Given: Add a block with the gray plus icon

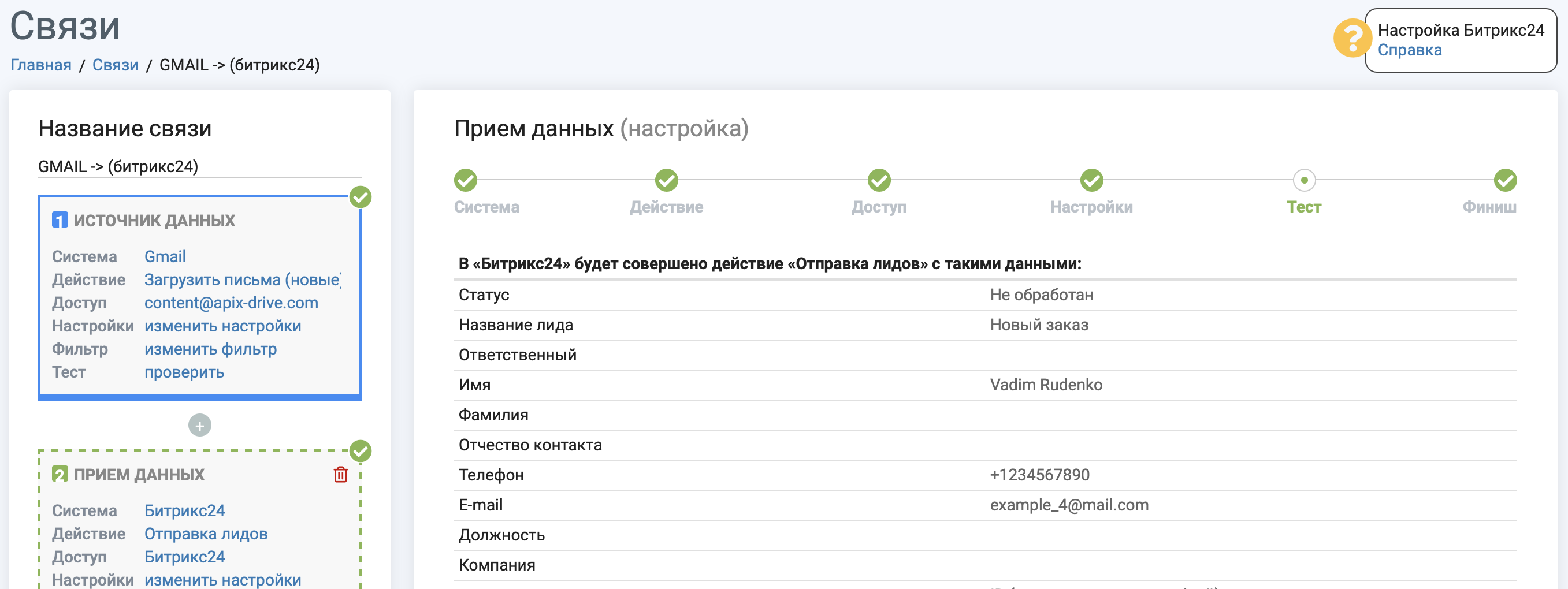Looking at the screenshot, I should pyautogui.click(x=200, y=426).
